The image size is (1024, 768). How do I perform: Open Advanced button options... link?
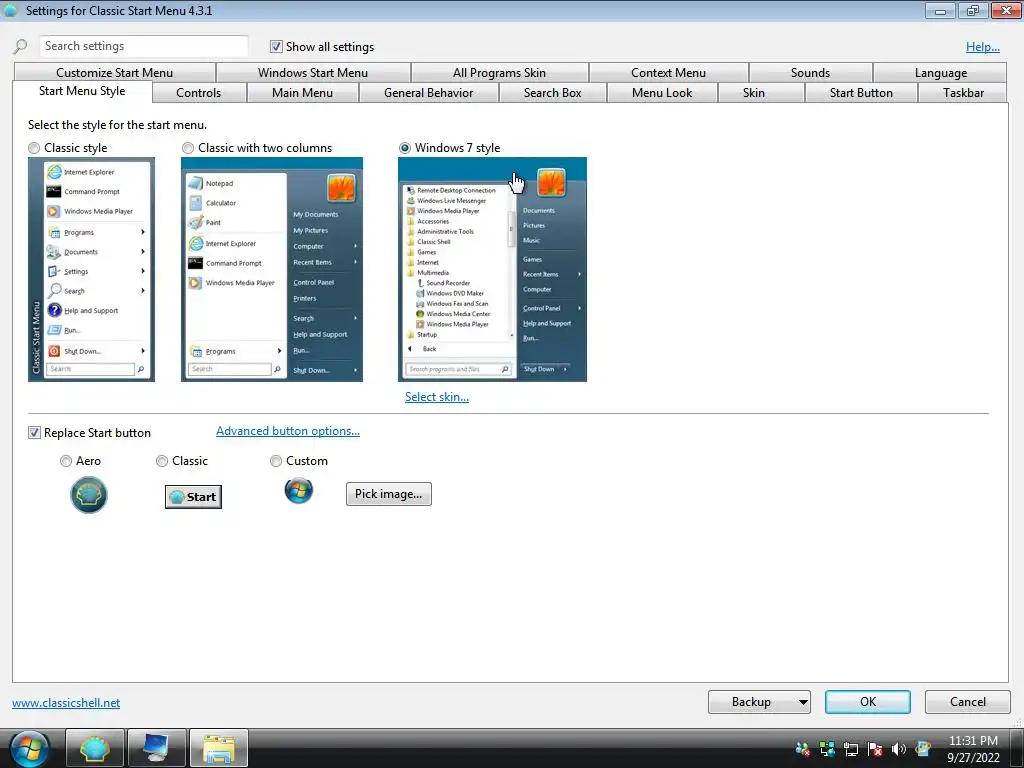click(x=288, y=431)
